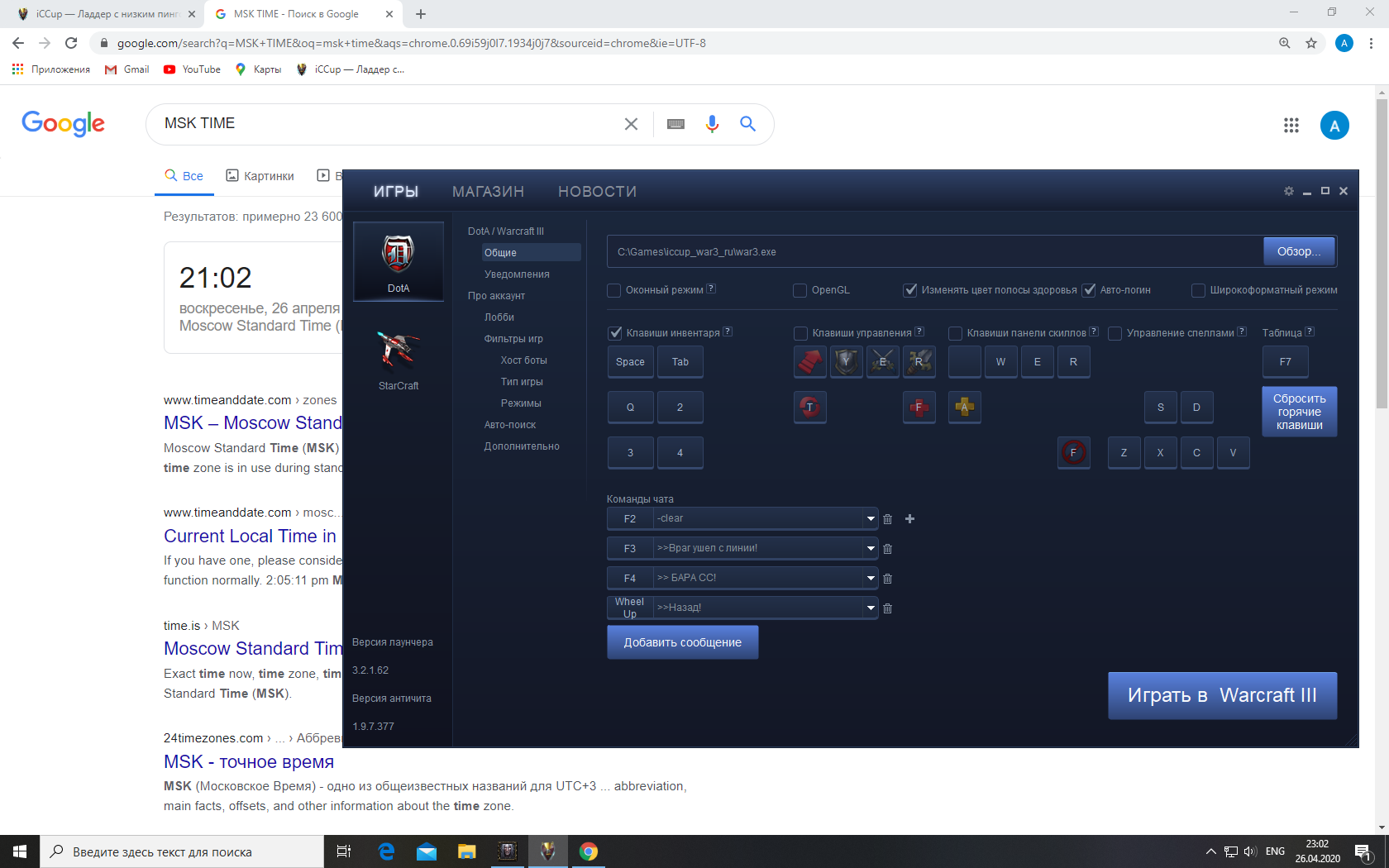This screenshot has height=868, width=1389.
Task: Enable Широкоформатный режим checkbox
Action: tap(1198, 290)
